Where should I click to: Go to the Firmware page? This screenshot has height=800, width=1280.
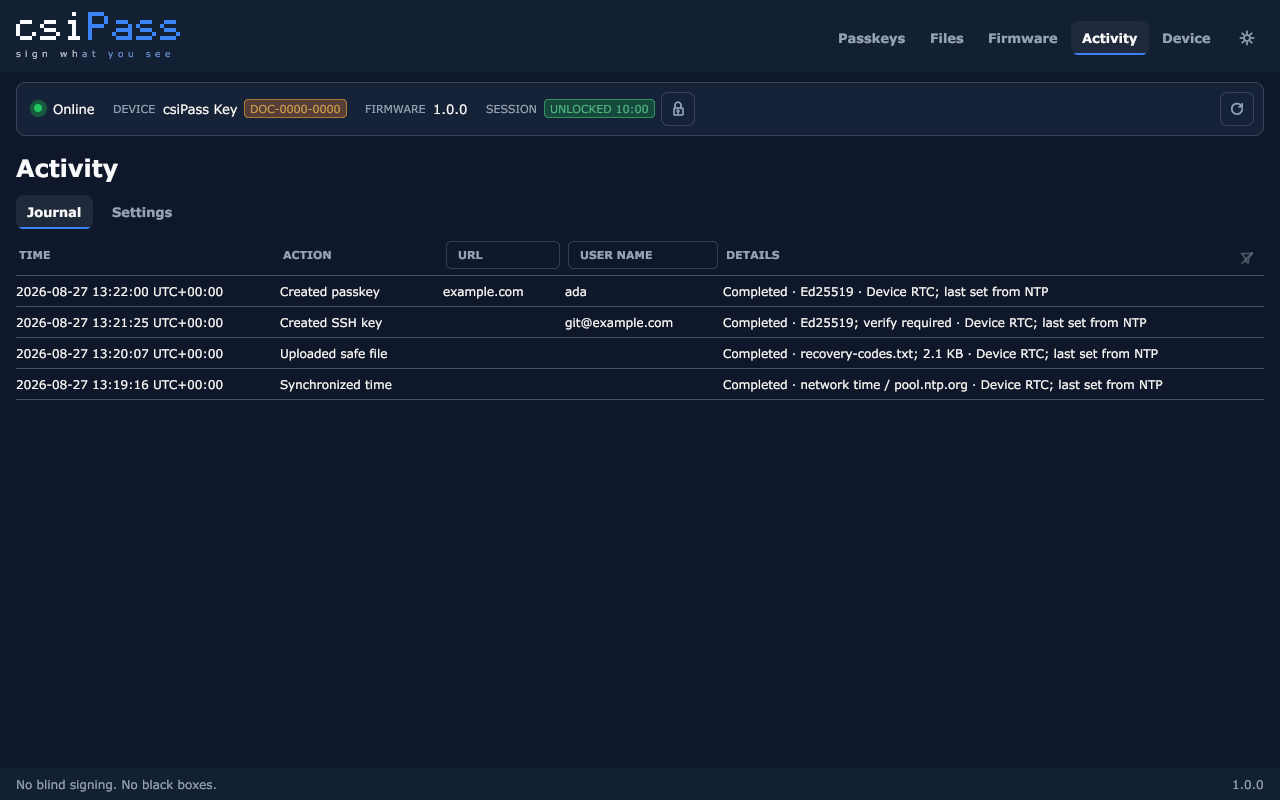pyautogui.click(x=1022, y=38)
